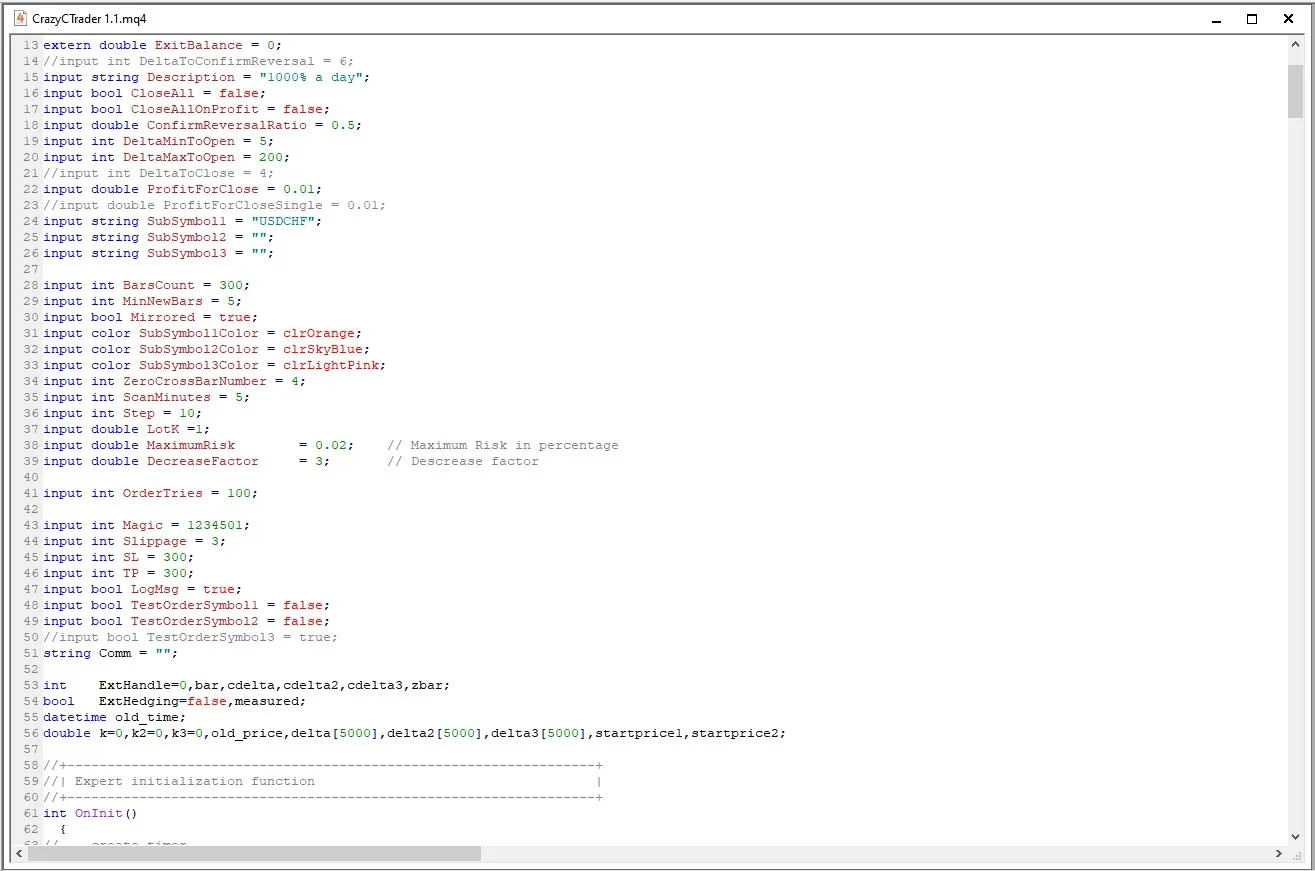The width and height of the screenshot is (1315, 871).
Task: Click "LogMsg" on line 47
Action: [154, 589]
